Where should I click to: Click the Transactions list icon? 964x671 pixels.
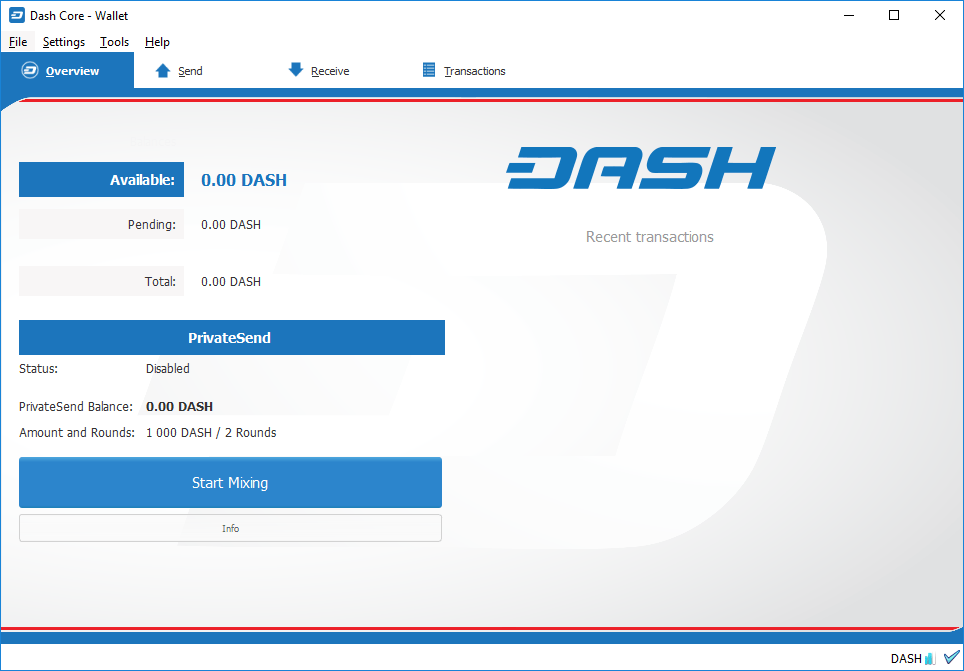coord(430,70)
